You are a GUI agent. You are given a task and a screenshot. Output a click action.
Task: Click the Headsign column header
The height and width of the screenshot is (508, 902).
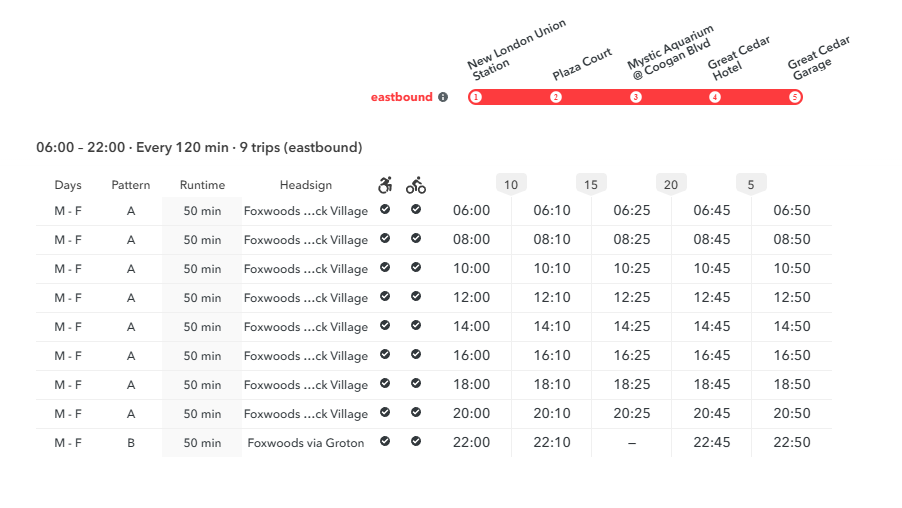coord(305,185)
